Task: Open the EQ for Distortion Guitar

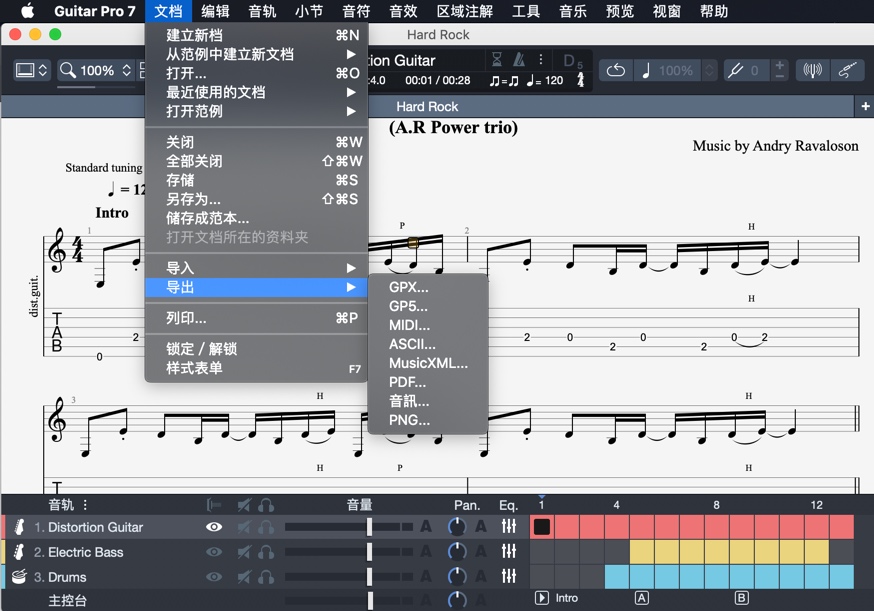Action: coord(508,526)
